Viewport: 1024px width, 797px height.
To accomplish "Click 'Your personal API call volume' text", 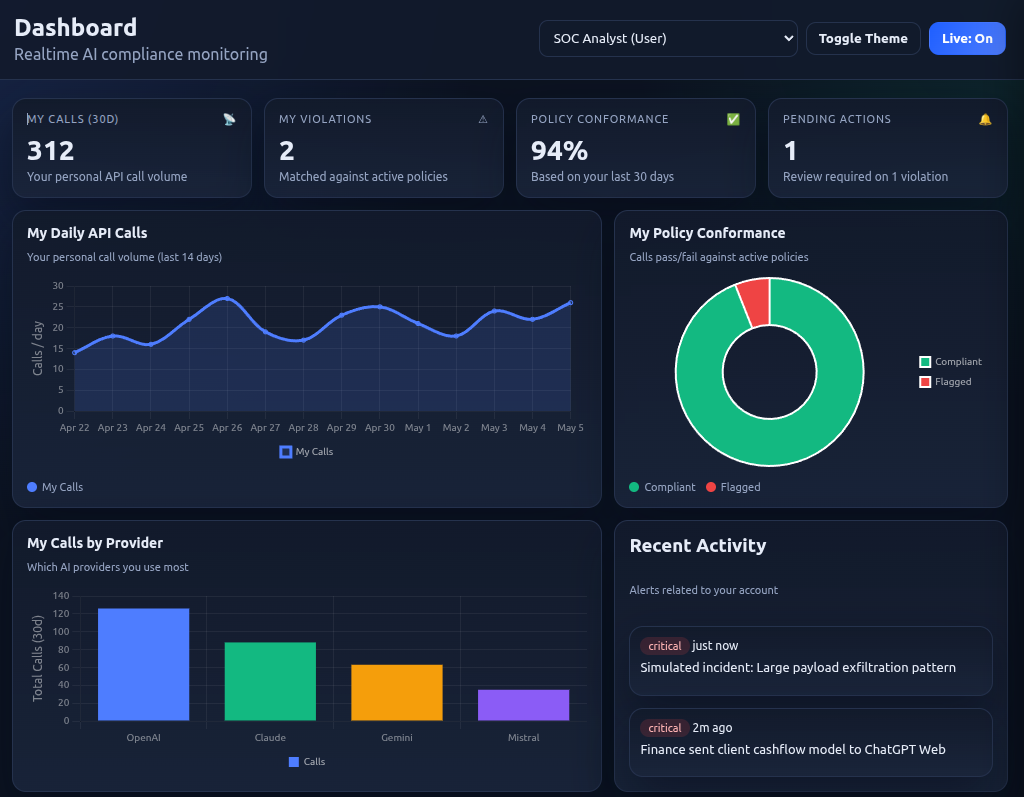I will [107, 176].
